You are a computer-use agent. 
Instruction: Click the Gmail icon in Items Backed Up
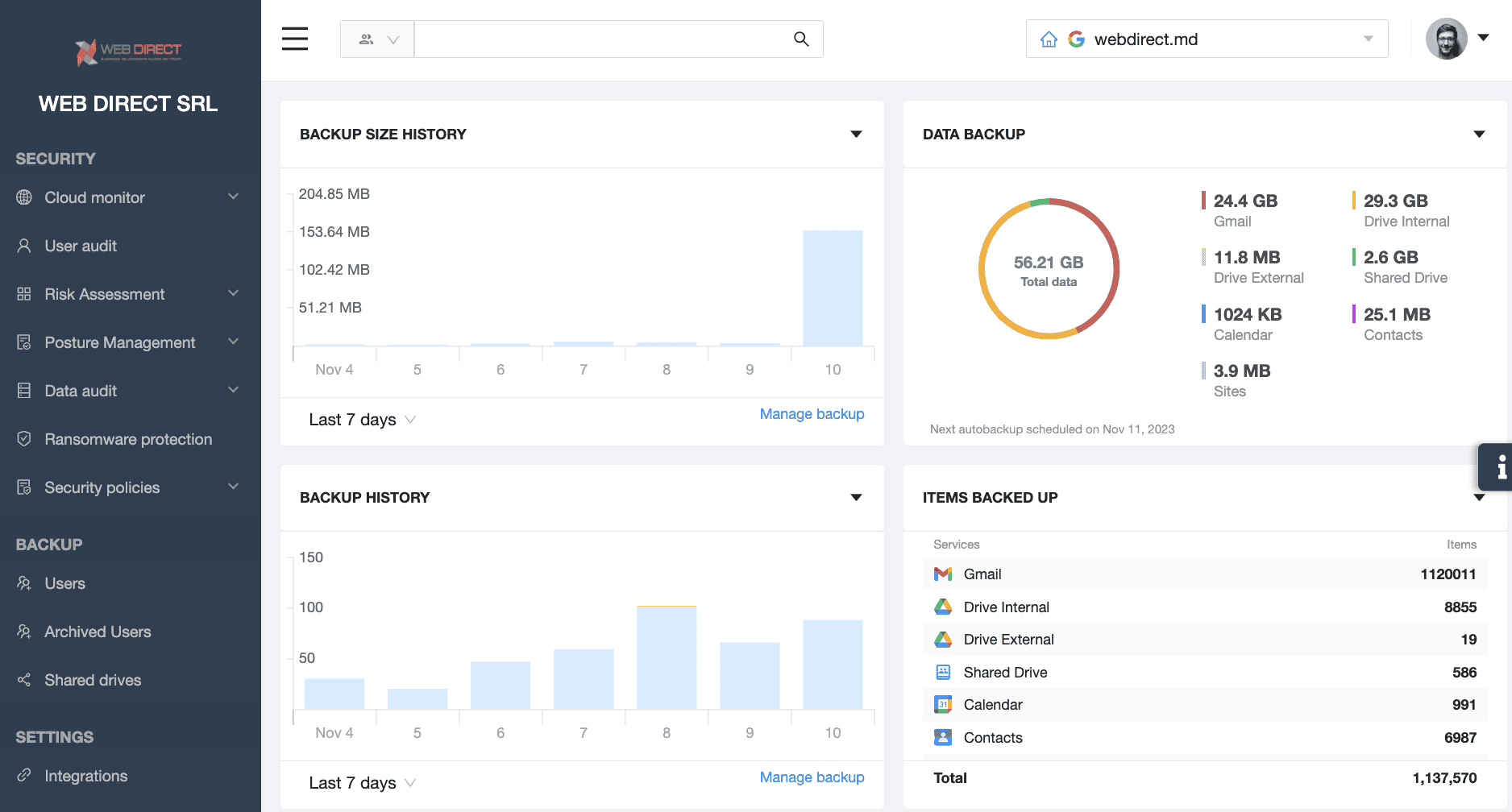[943, 574]
